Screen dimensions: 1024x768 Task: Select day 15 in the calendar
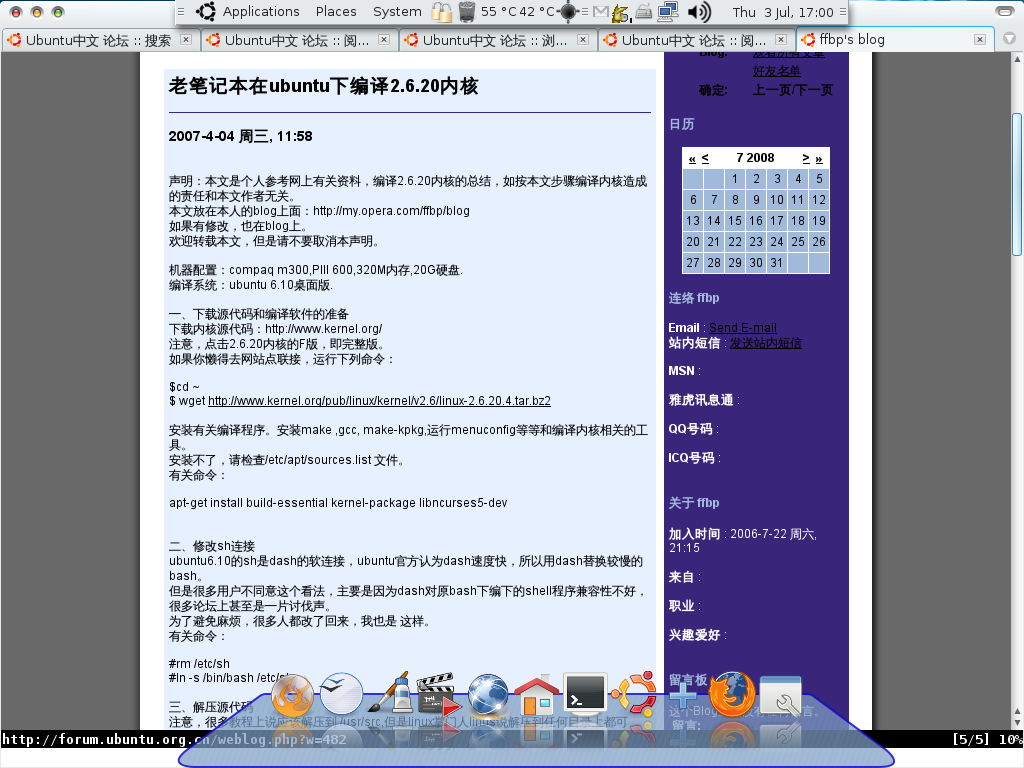point(735,221)
